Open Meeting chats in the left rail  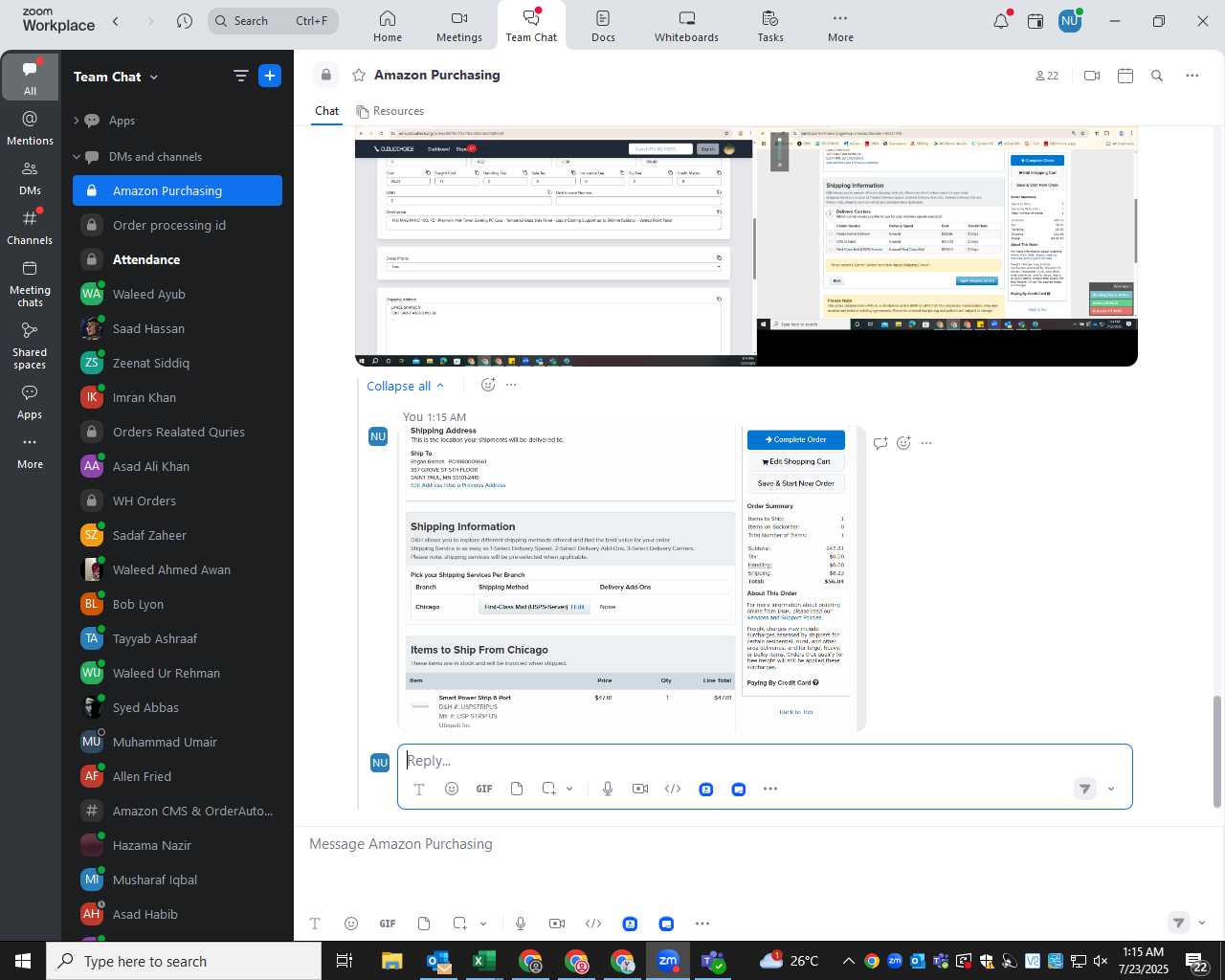(30, 283)
